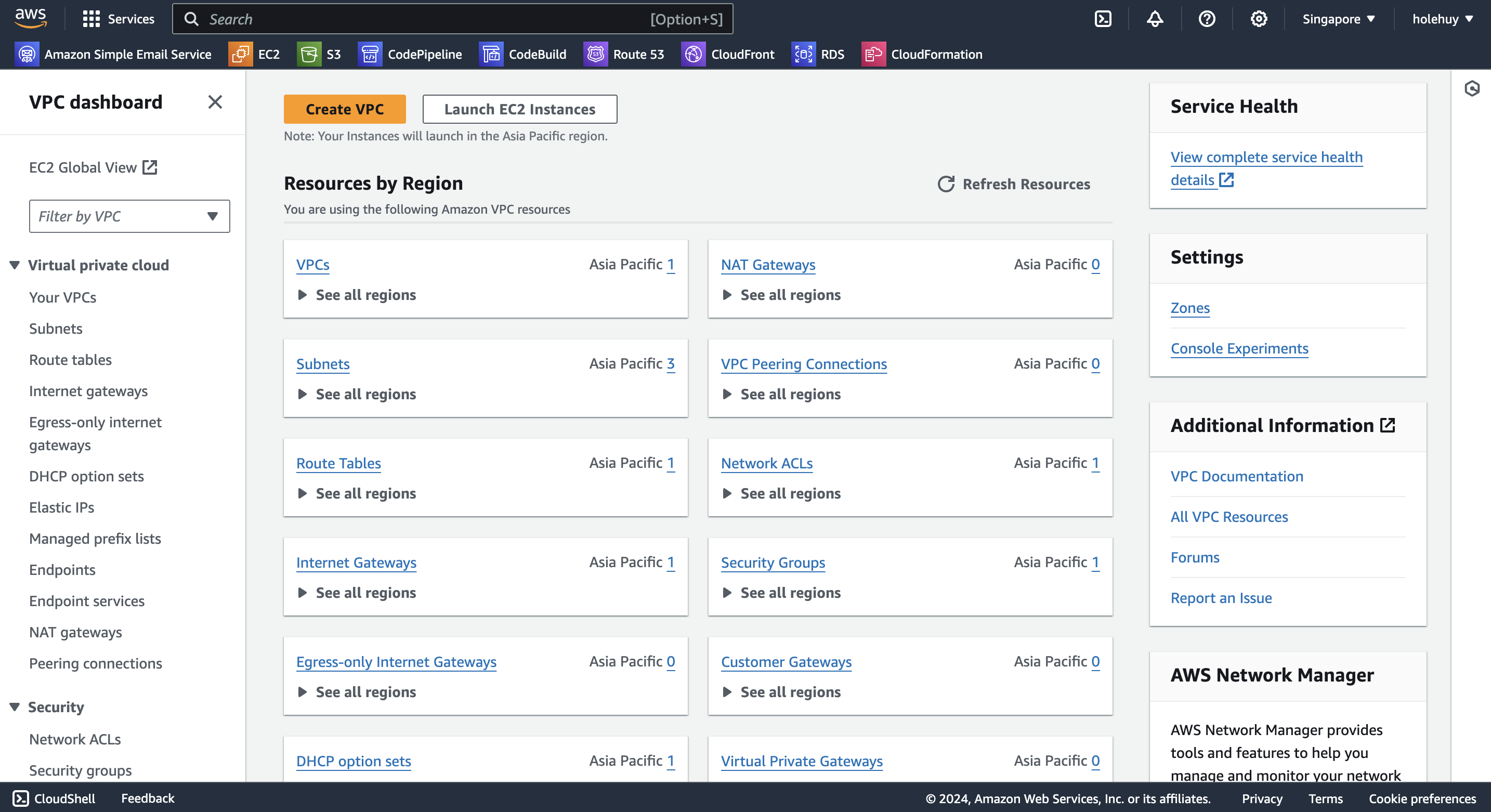Go to Endpoints in sidebar
The image size is (1491, 812).
(62, 570)
